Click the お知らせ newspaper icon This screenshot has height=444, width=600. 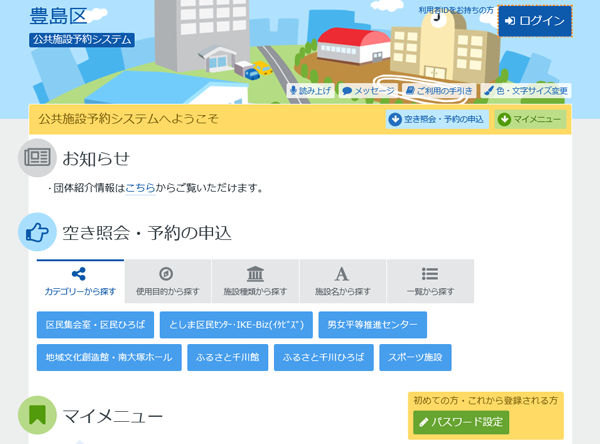click(x=37, y=158)
